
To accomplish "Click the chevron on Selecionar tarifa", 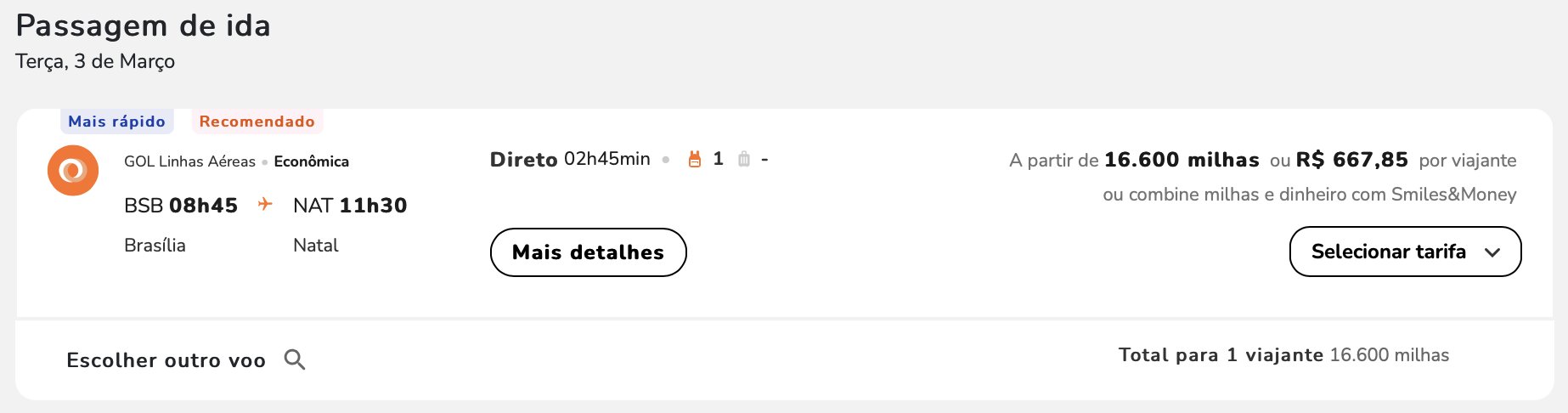I will [1492, 252].
